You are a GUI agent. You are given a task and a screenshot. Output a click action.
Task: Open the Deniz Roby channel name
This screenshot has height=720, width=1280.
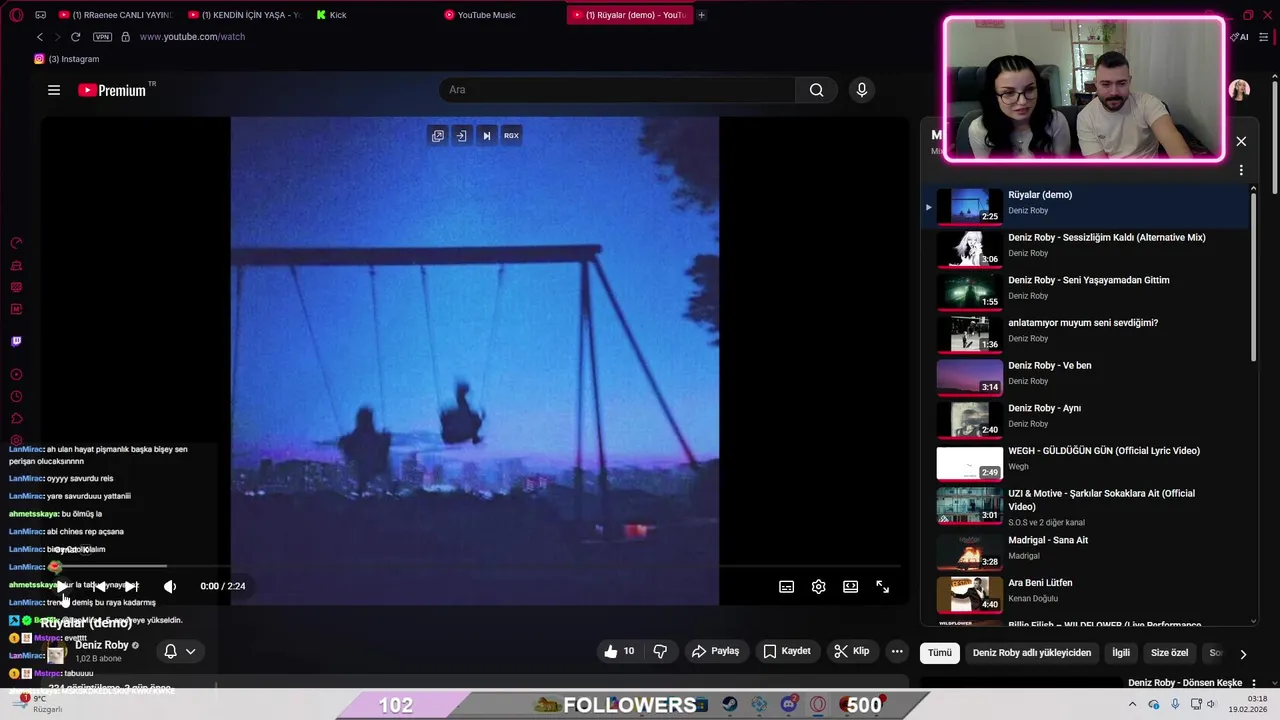[102, 645]
